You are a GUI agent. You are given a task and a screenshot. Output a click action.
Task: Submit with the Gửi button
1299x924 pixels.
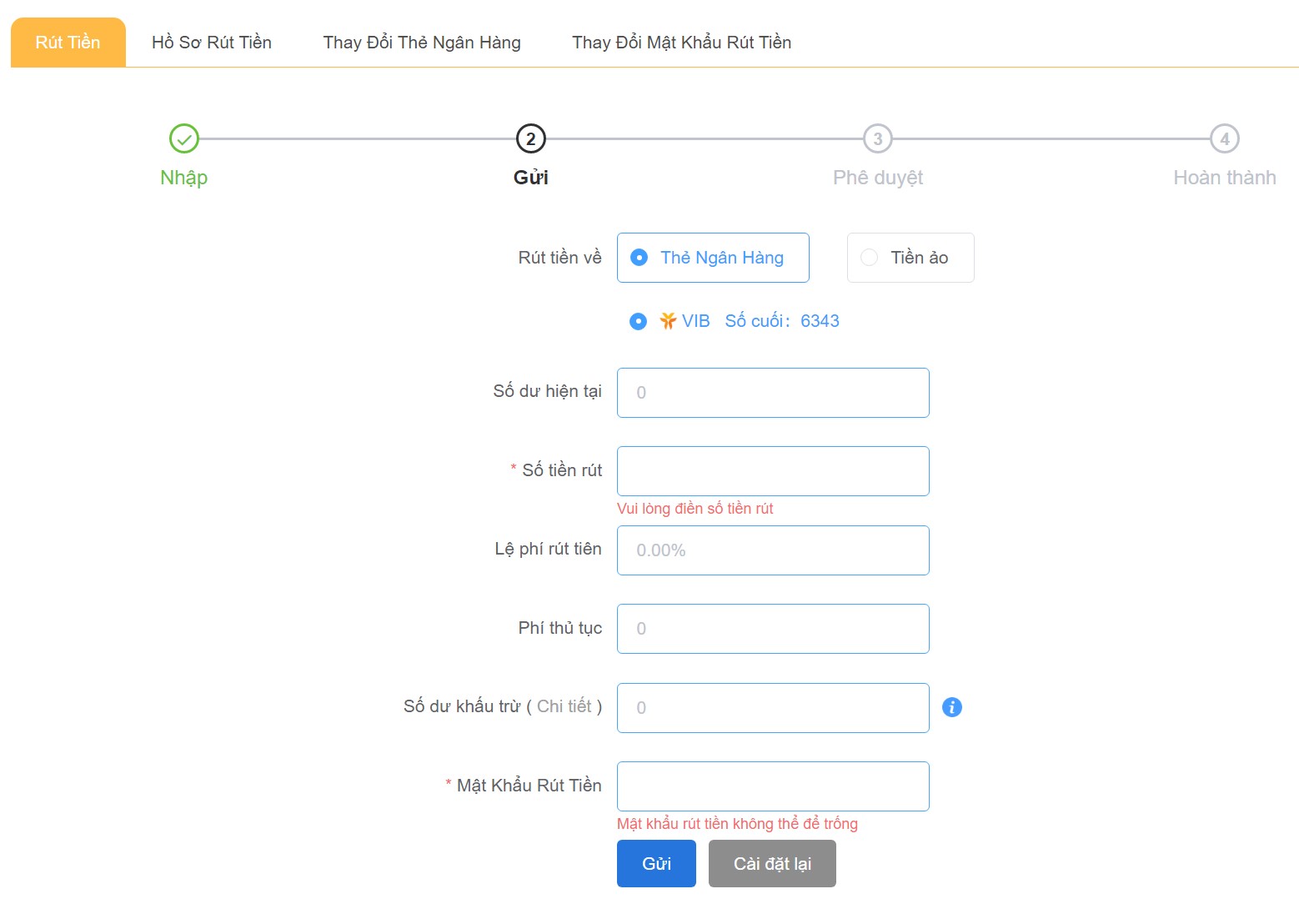tap(656, 864)
